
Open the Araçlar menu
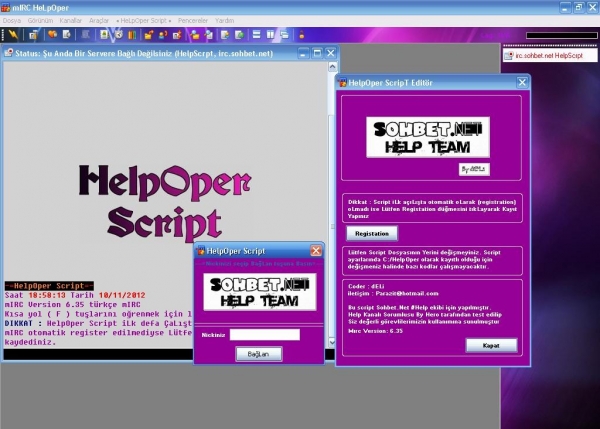[99, 21]
